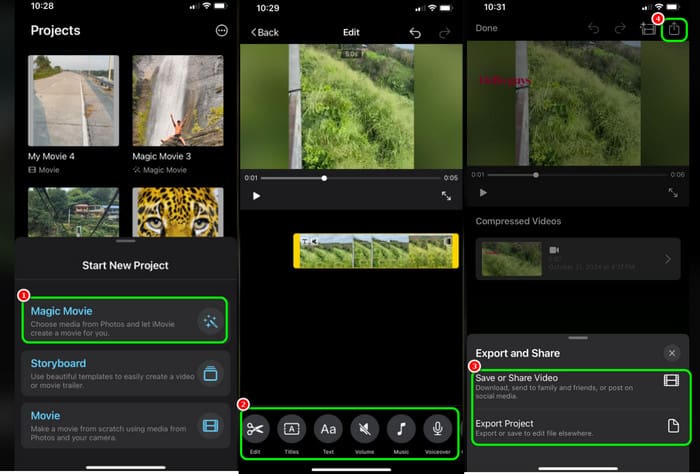Open the My Movie 4 project thumbnail
700x474 pixels.
pyautogui.click(x=74, y=100)
